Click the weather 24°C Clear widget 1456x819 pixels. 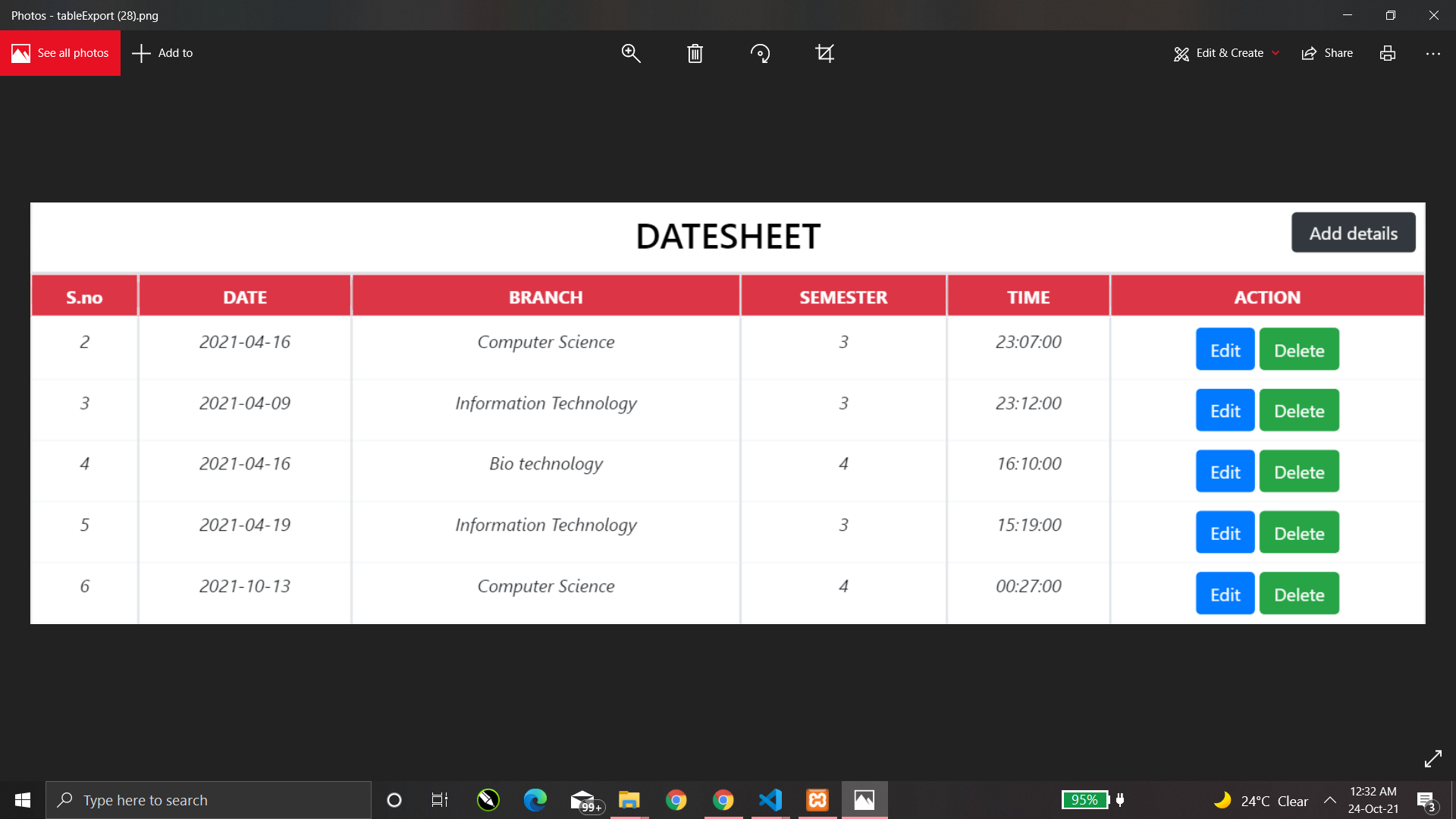1260,800
